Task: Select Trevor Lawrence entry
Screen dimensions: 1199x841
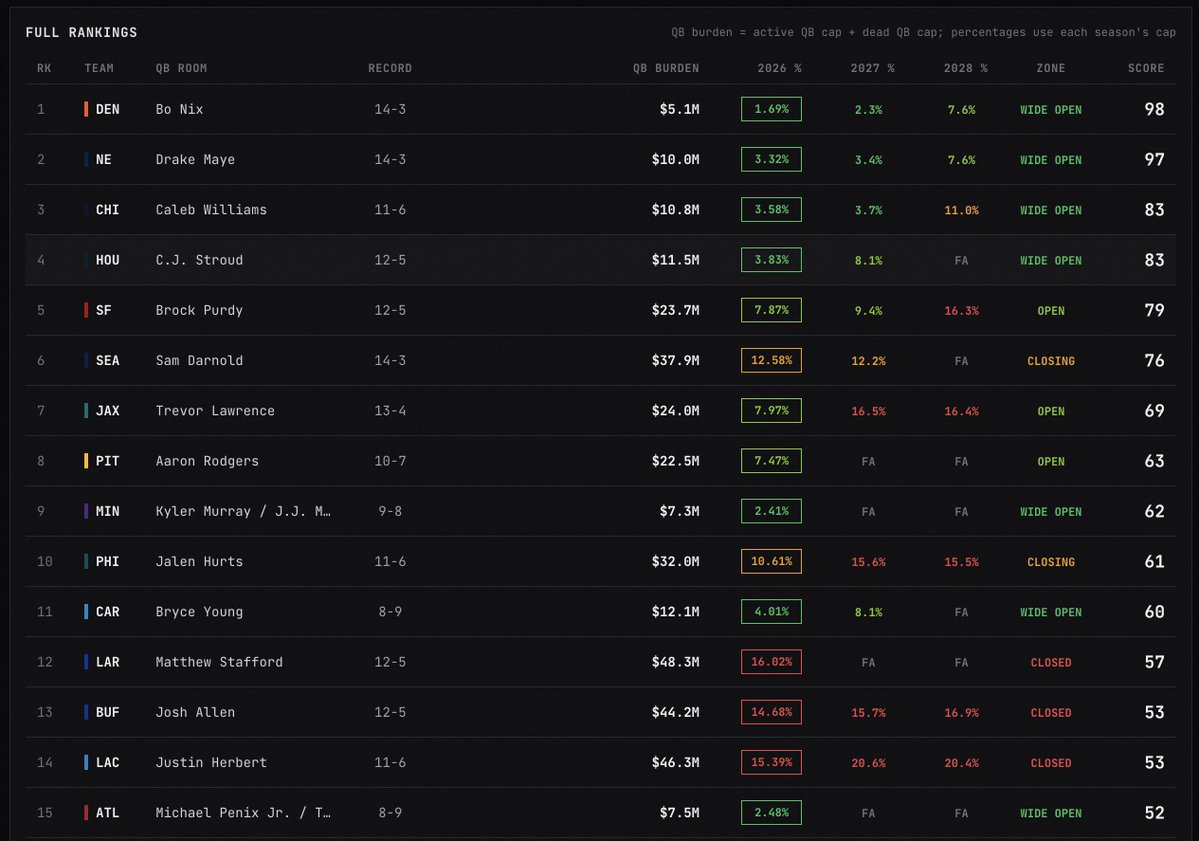Action: (x=215, y=411)
